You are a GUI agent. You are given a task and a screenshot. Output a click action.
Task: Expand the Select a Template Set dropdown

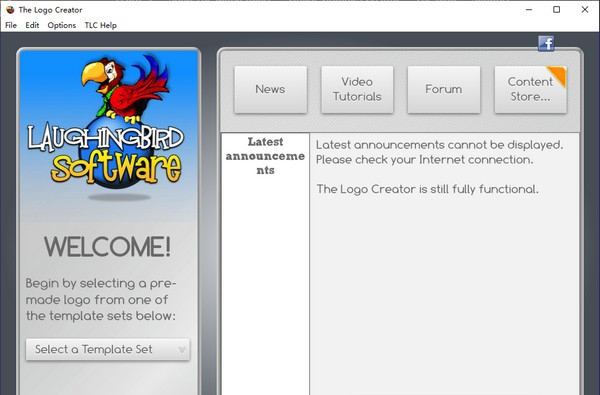coord(108,349)
